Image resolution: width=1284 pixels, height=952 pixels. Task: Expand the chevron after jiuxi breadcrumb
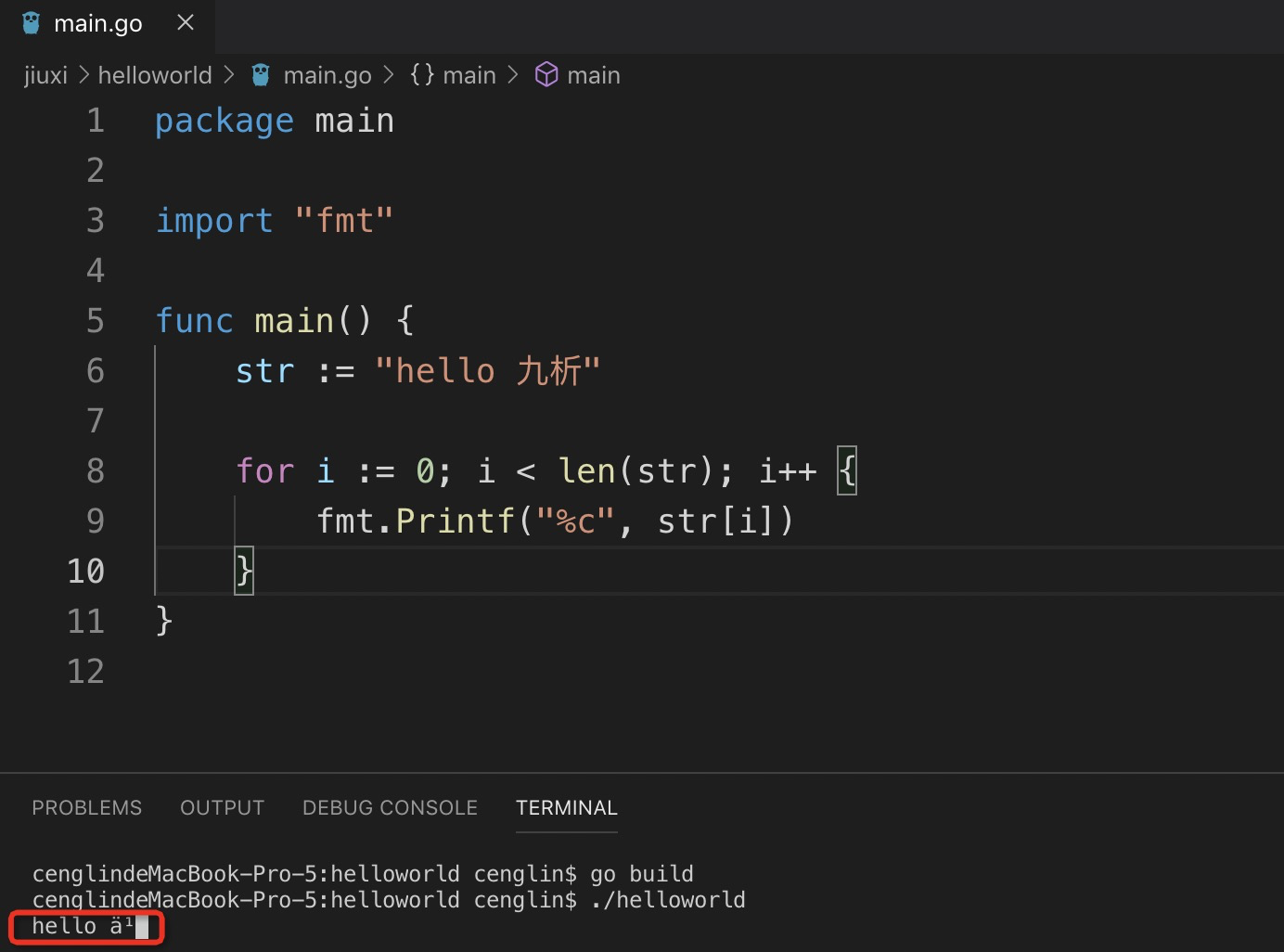(83, 75)
